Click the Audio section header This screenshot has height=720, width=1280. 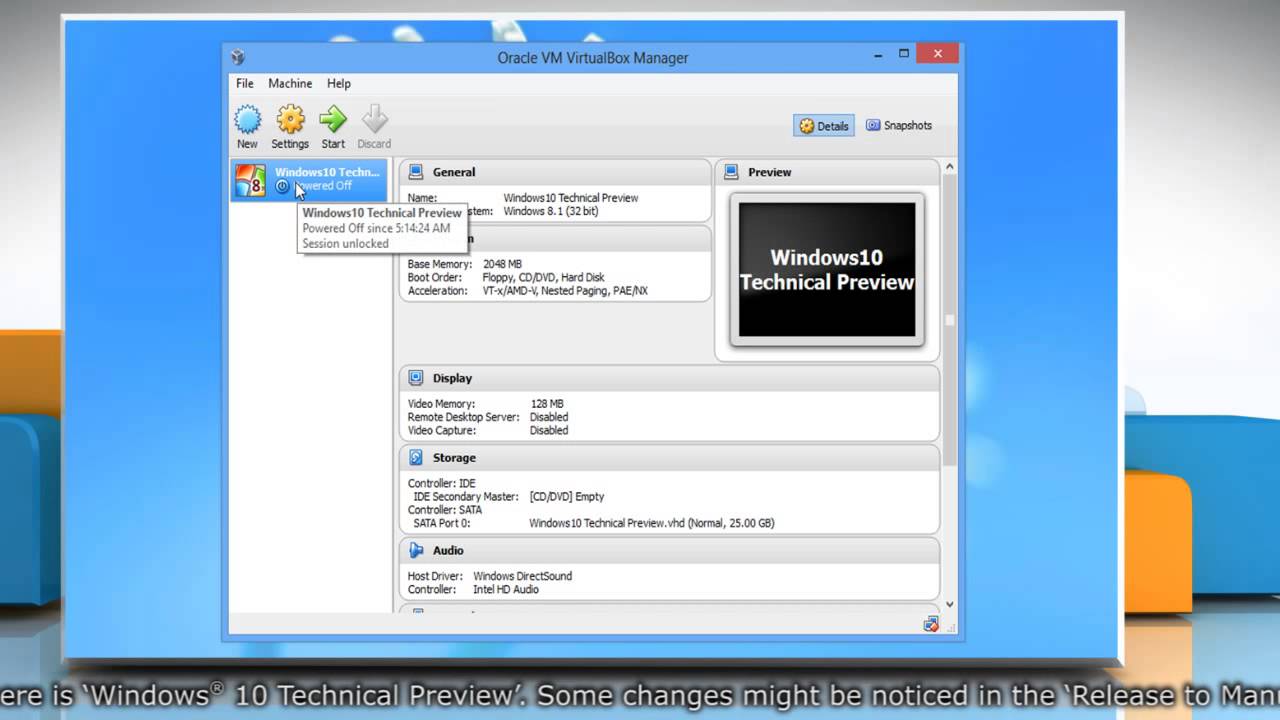[669, 550]
